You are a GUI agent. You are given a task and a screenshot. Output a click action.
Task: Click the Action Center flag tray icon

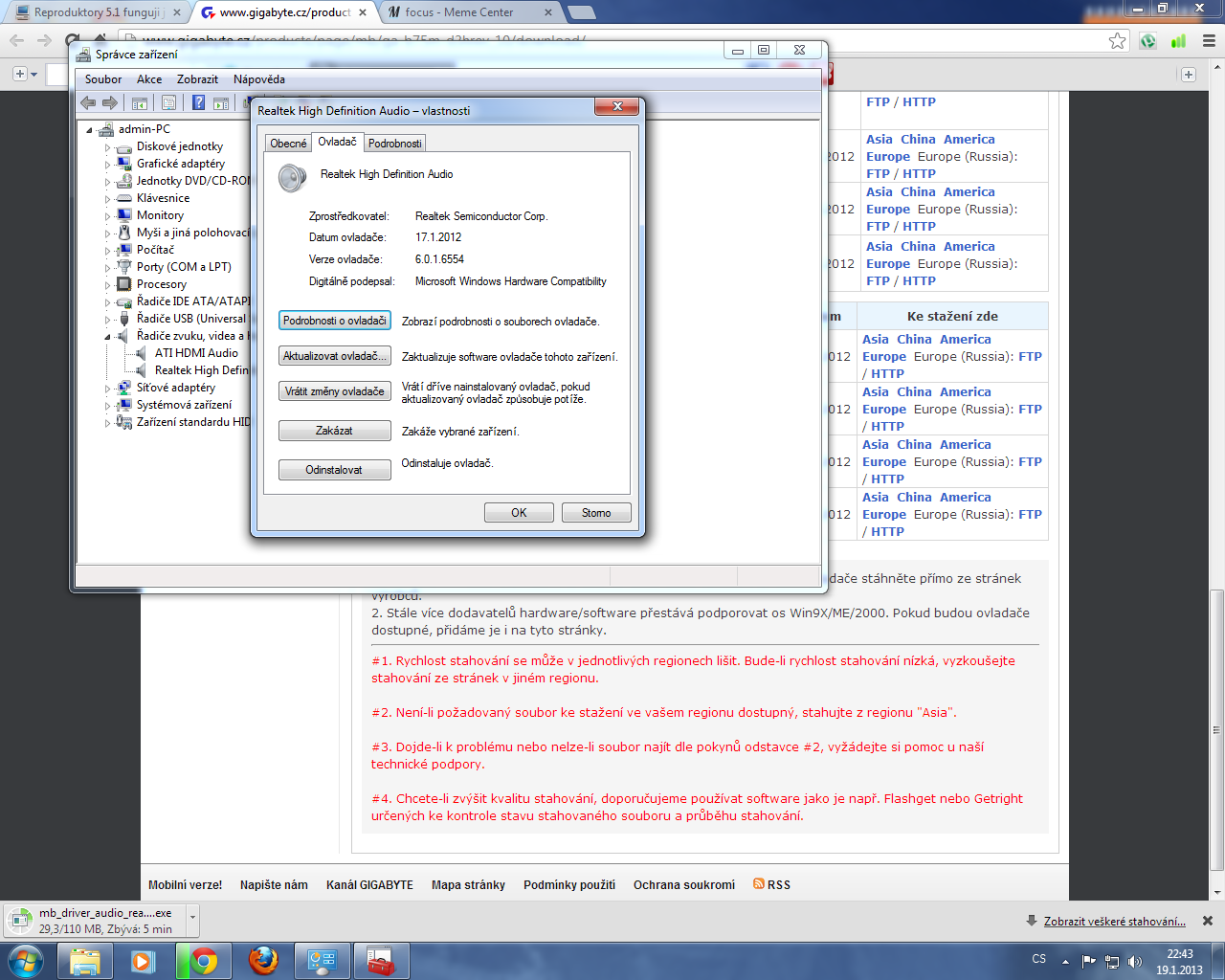(x=1089, y=961)
